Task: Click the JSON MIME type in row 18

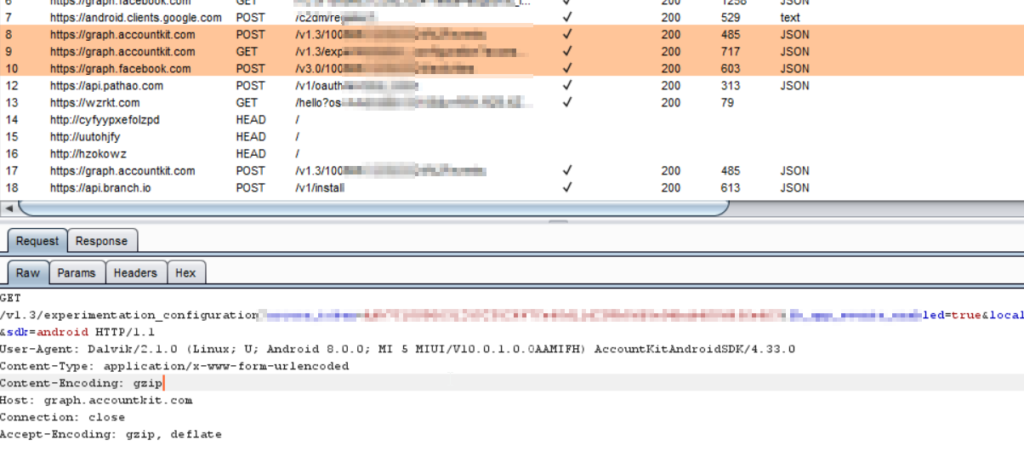Action: coord(794,188)
